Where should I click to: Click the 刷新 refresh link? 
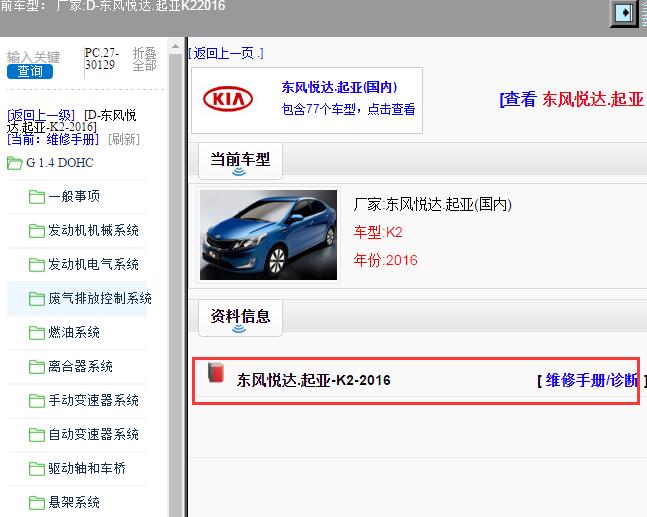(124, 139)
